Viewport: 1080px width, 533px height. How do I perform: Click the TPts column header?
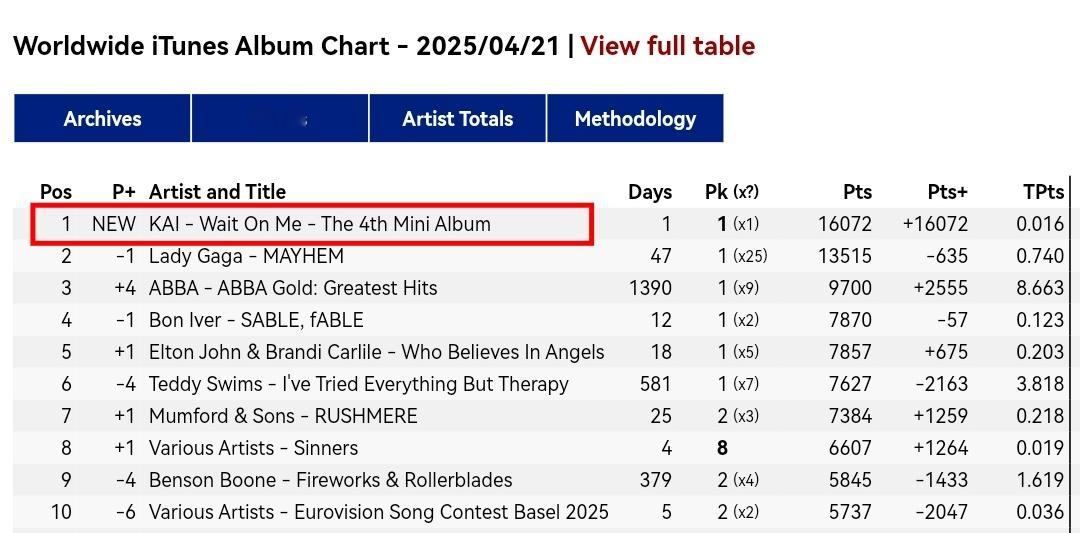coord(1043,191)
